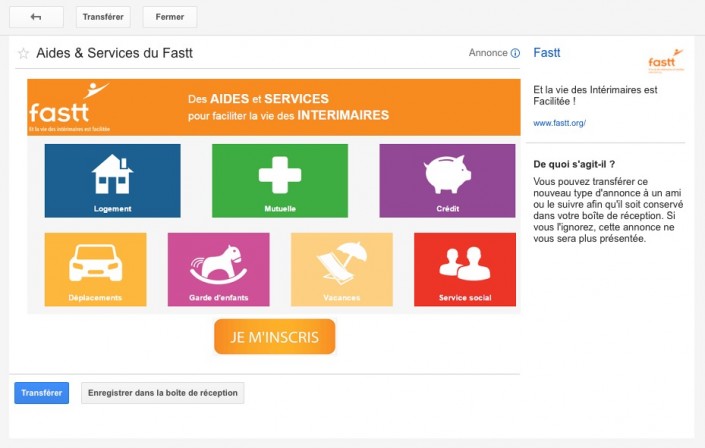
Task: Open the Fastt sender name link
Action: (x=547, y=53)
